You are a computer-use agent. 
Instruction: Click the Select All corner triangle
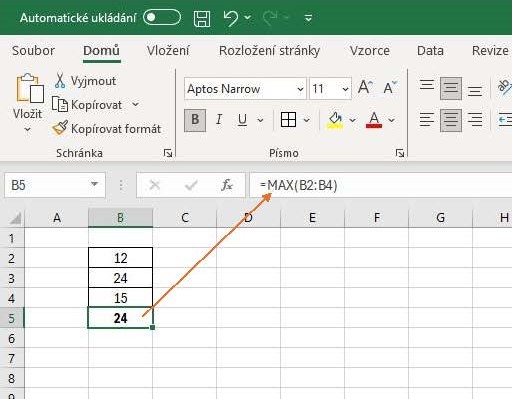point(15,218)
